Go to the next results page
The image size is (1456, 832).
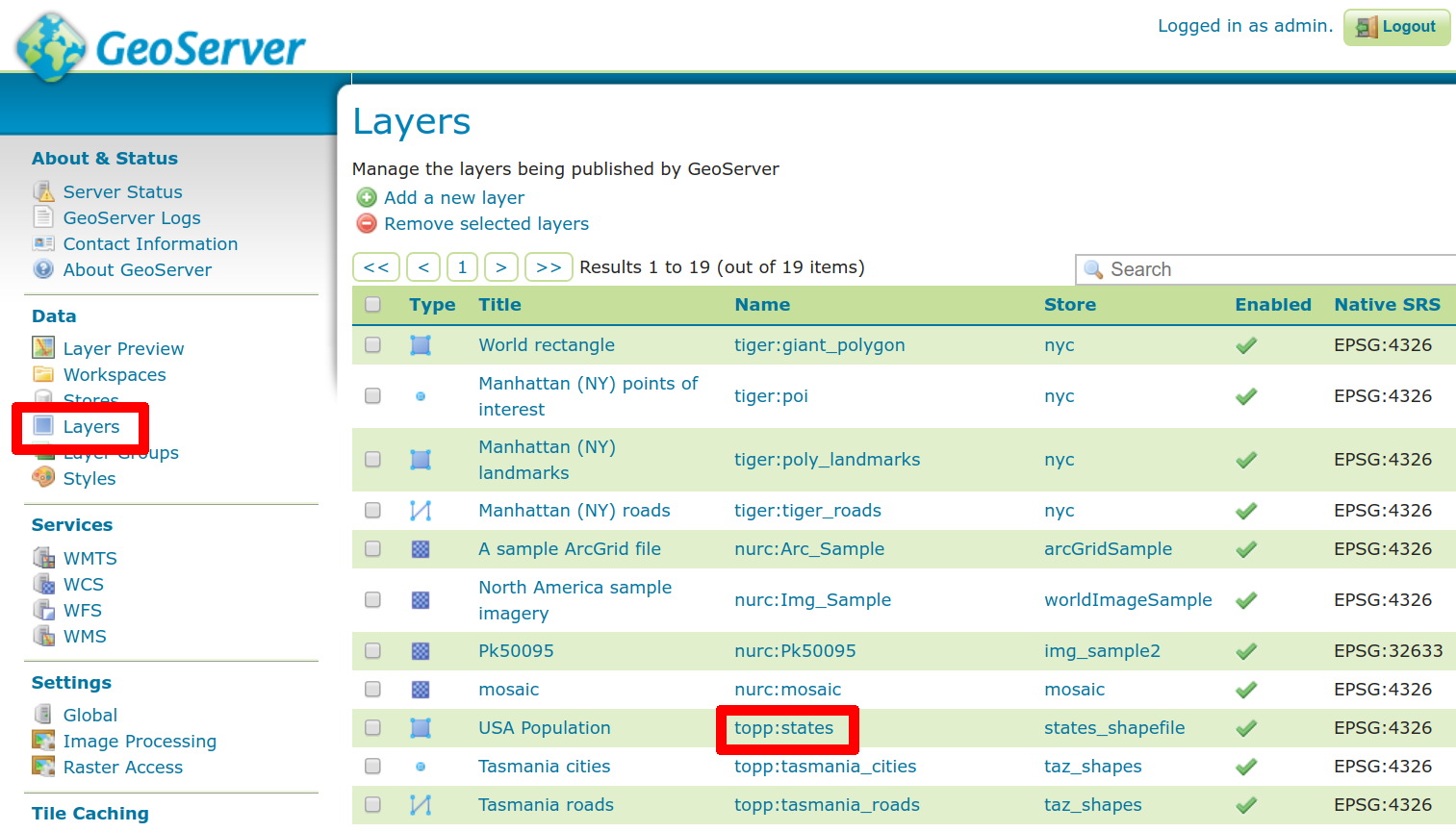pos(501,267)
